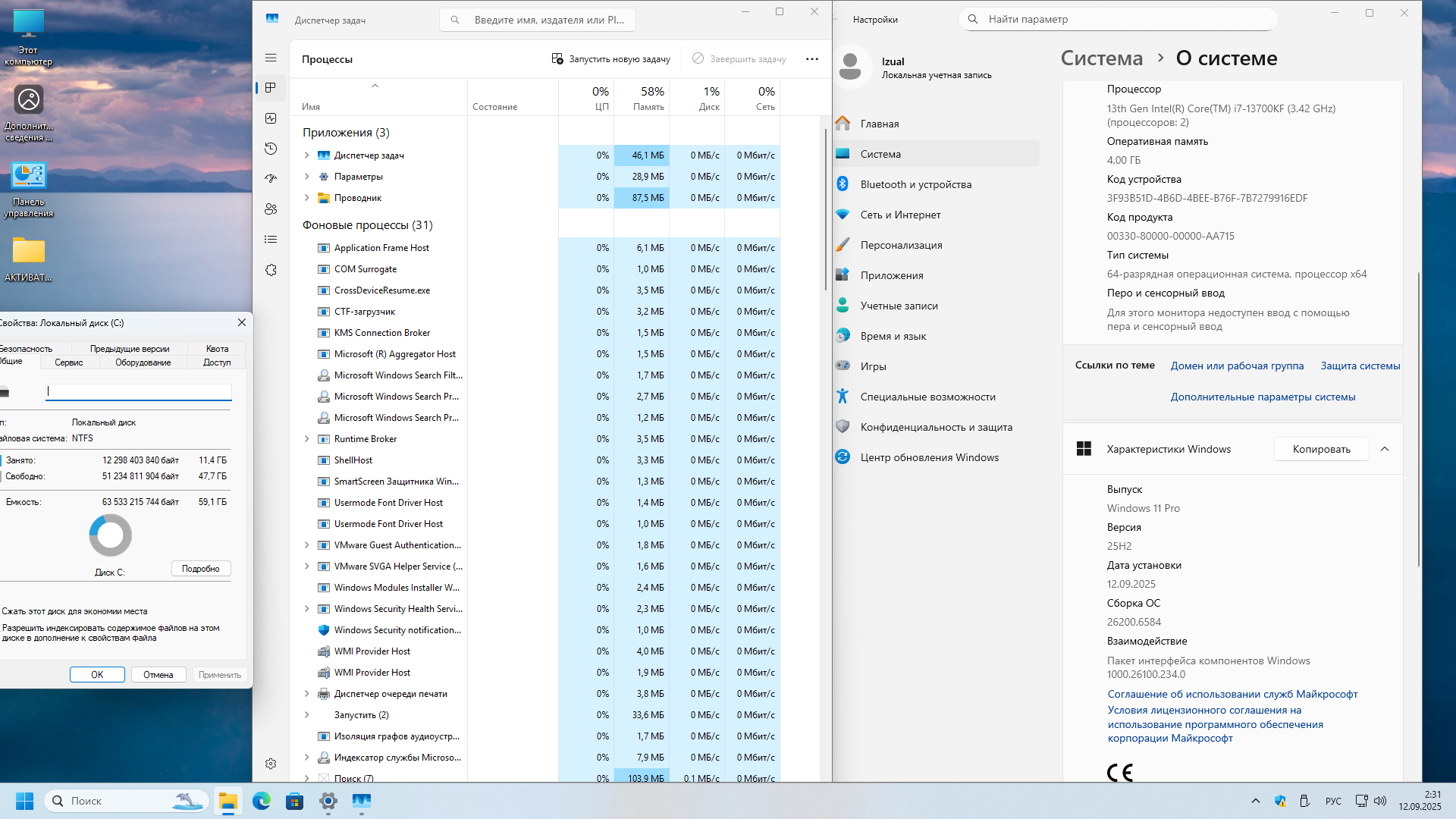
Task: Open Task Manager hamburger navigation menu
Action: coord(271,58)
